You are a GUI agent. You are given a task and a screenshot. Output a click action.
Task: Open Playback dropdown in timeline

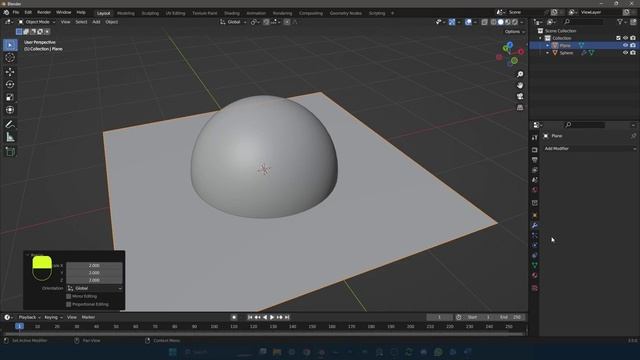(x=29, y=317)
